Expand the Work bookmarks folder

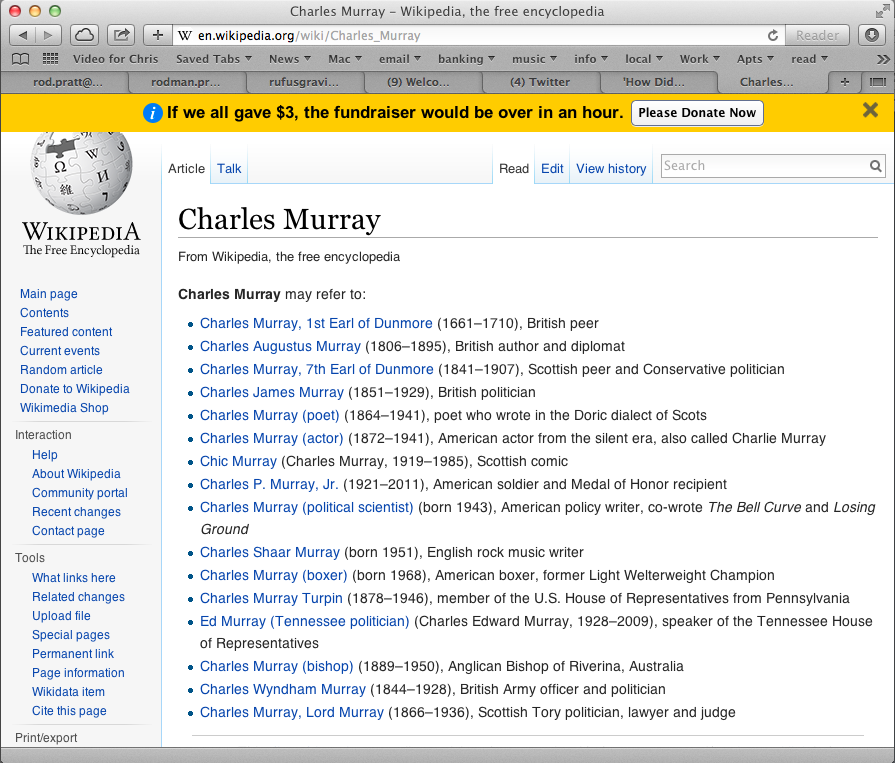(699, 59)
